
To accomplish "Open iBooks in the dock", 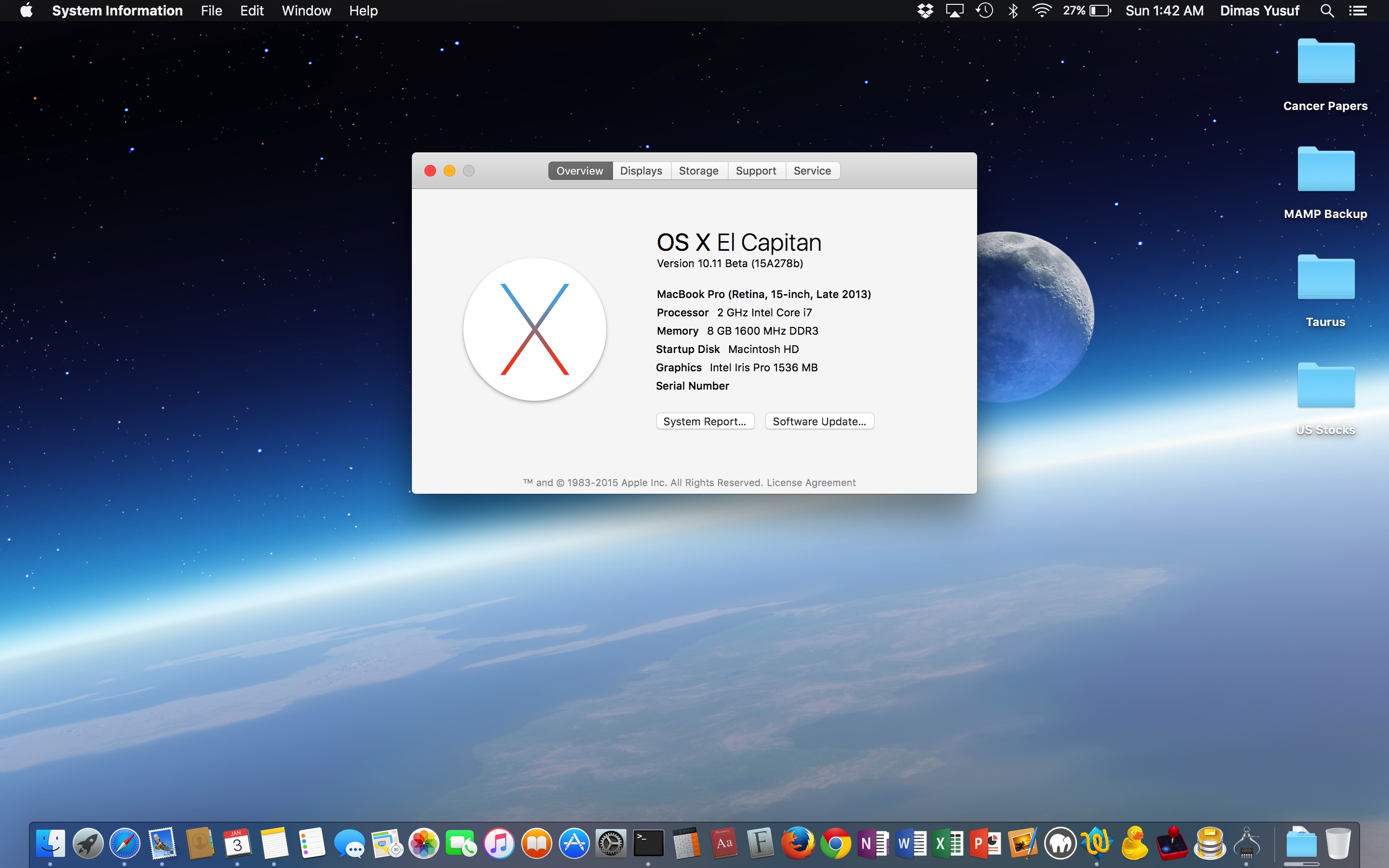I will pyautogui.click(x=536, y=843).
